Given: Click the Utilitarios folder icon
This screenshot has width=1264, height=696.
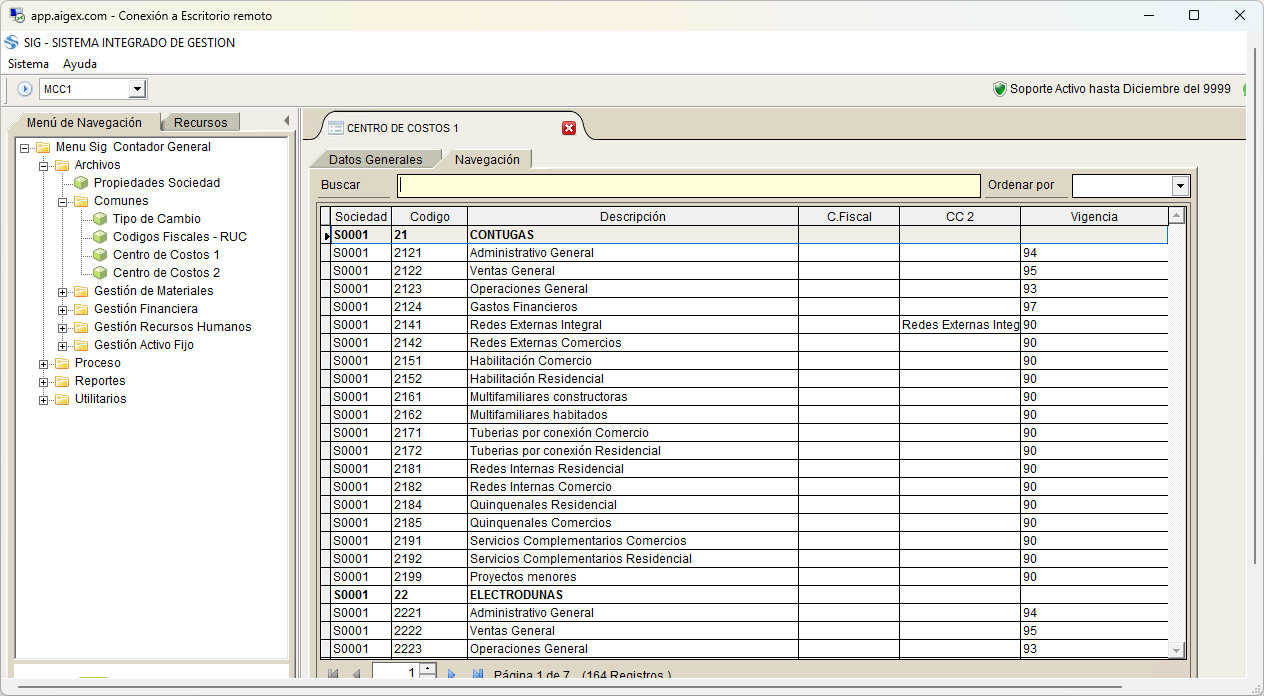Looking at the screenshot, I should pos(62,399).
